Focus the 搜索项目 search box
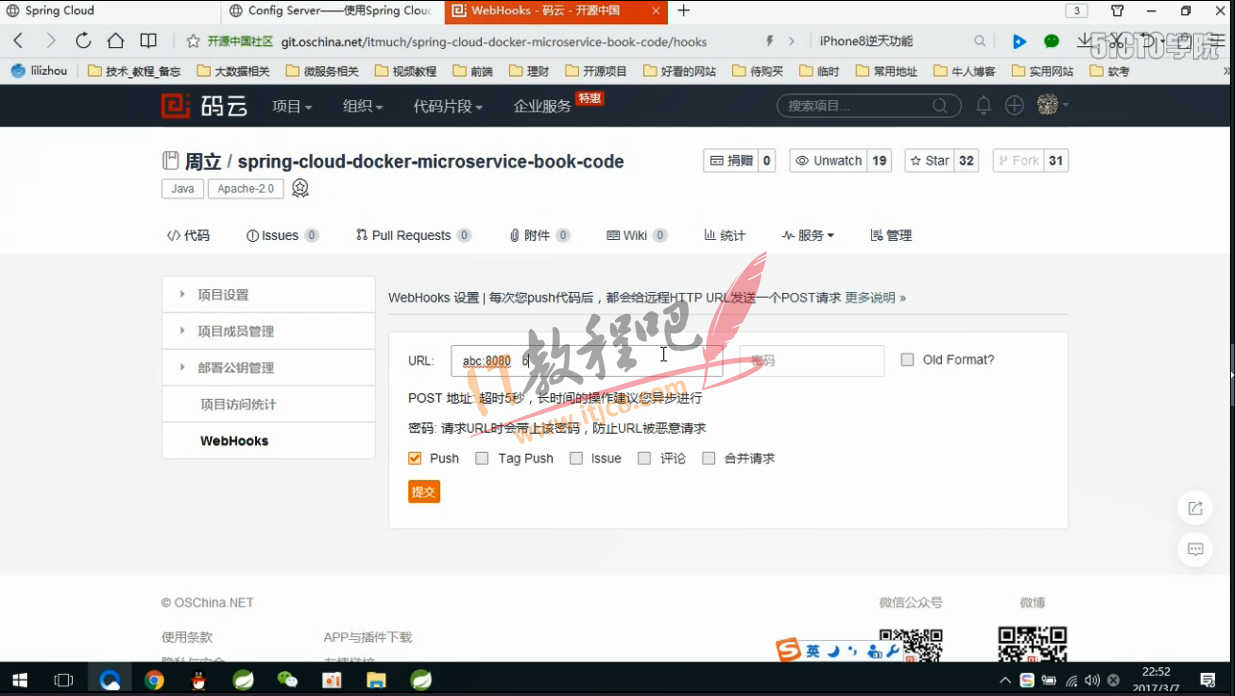 pos(869,105)
